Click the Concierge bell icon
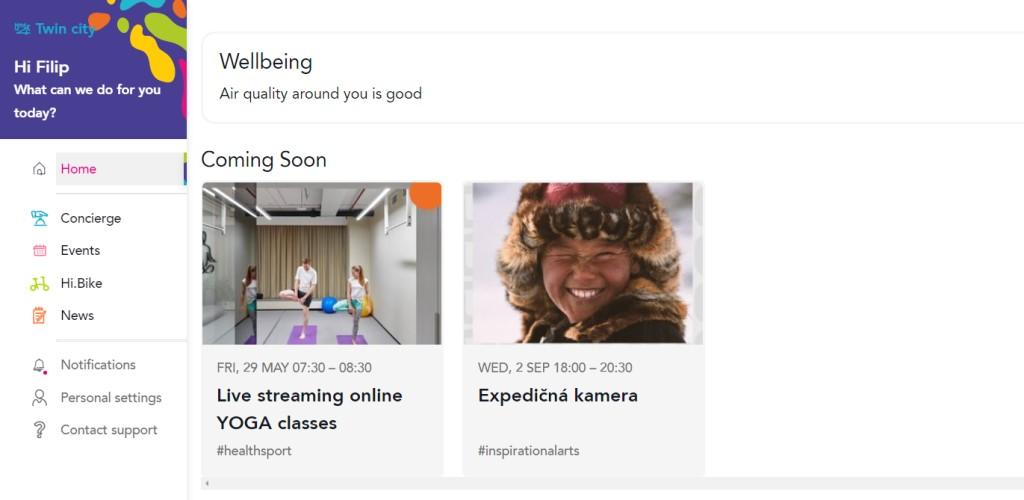Image resolution: width=1024 pixels, height=500 pixels. (39, 218)
